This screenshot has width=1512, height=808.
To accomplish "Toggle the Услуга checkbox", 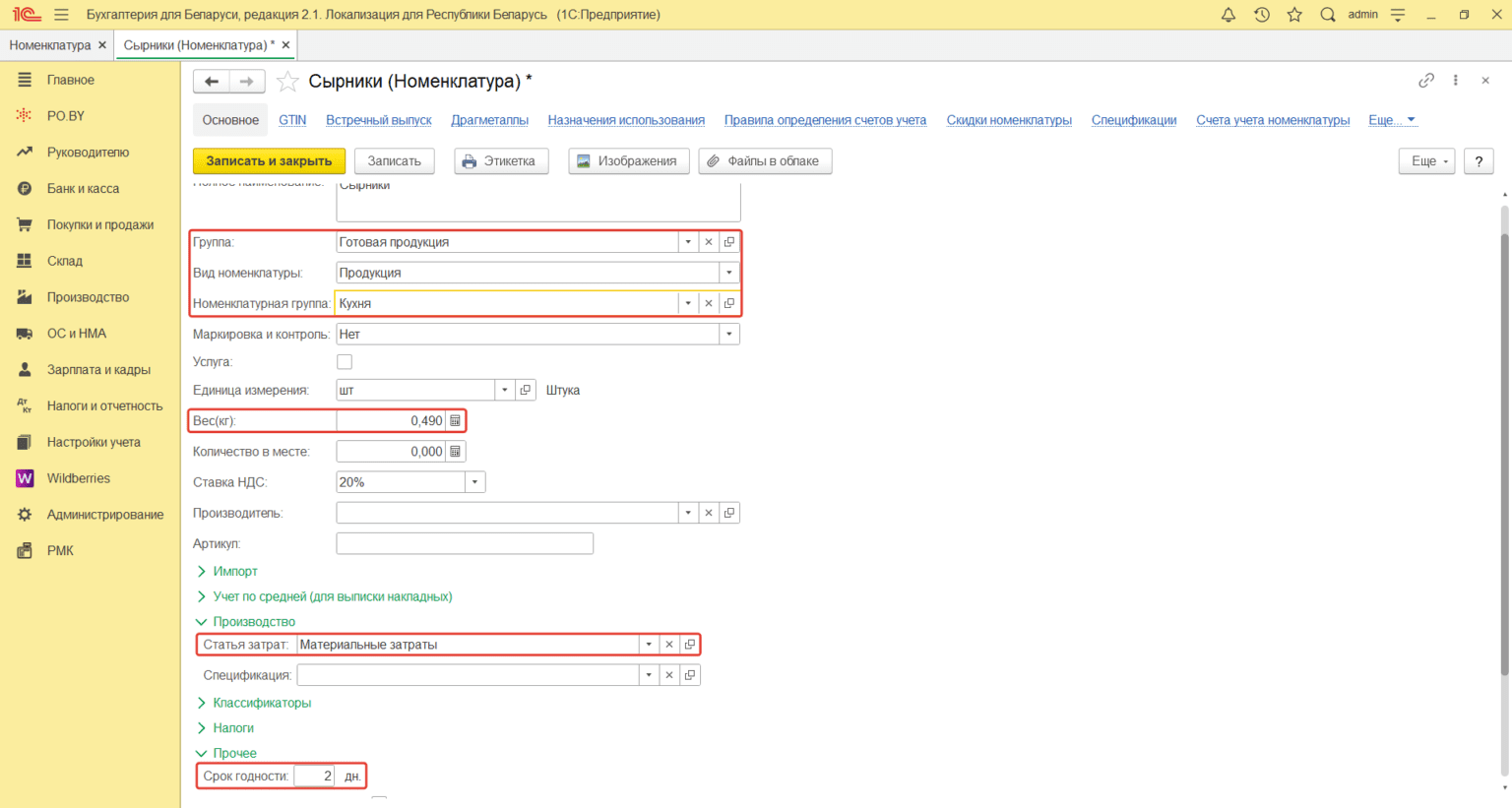I will pyautogui.click(x=345, y=362).
